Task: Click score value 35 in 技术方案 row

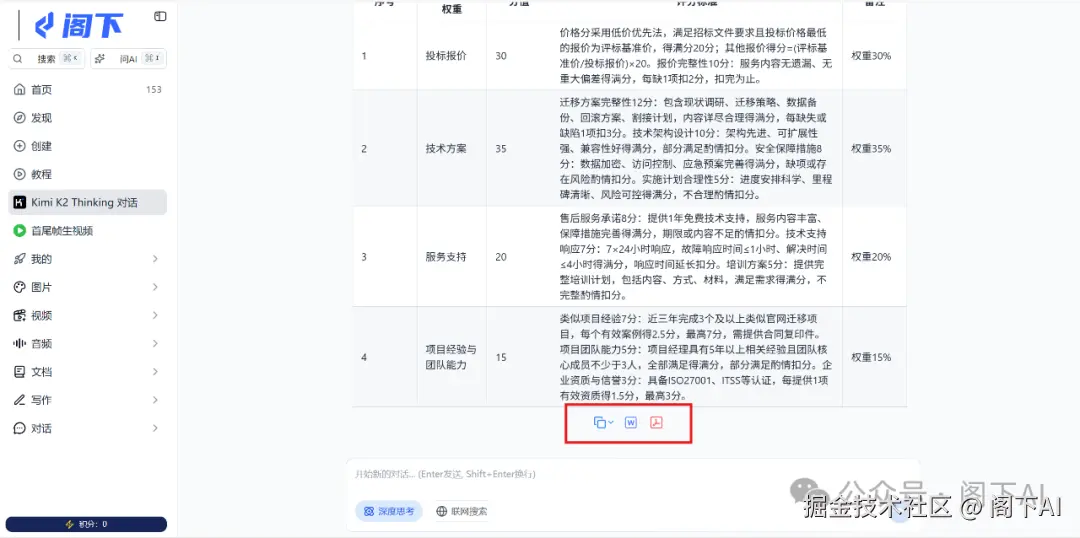Action: (x=501, y=148)
